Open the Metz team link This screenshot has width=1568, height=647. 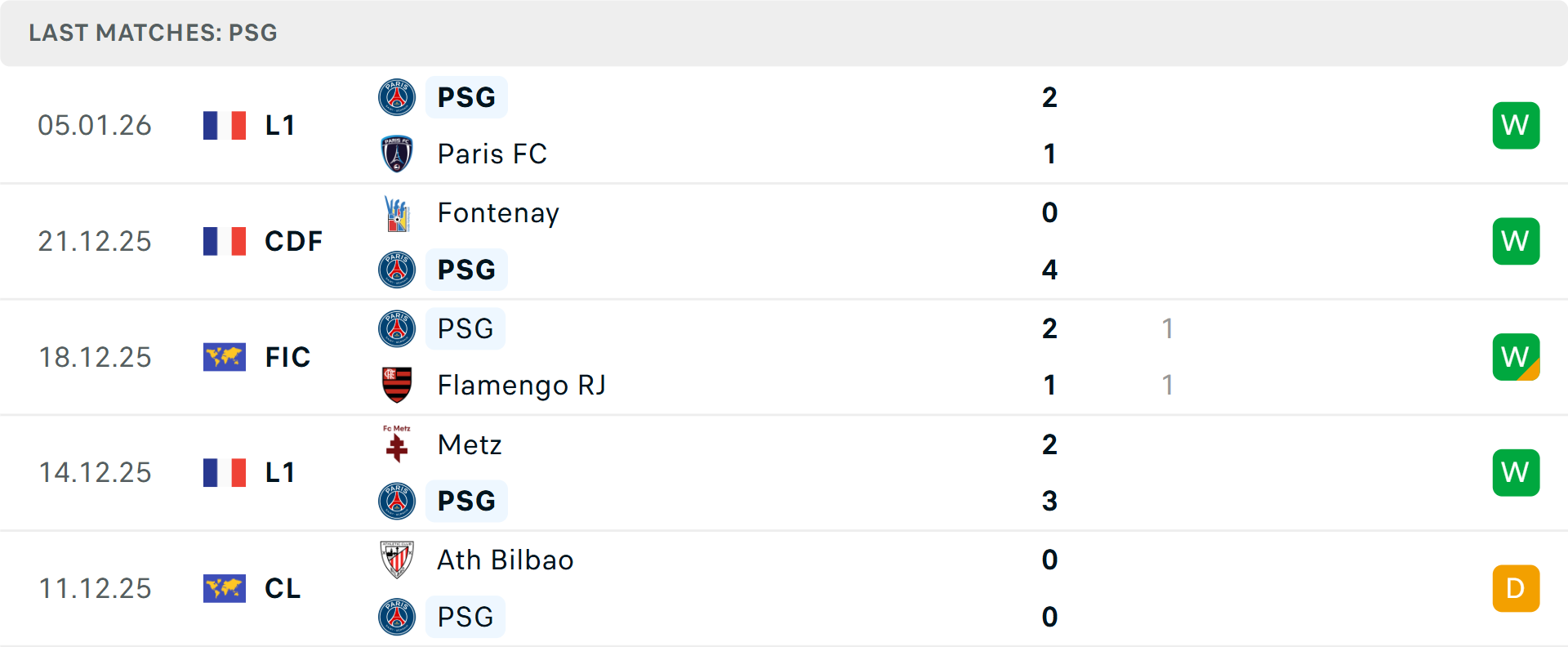[x=470, y=444]
